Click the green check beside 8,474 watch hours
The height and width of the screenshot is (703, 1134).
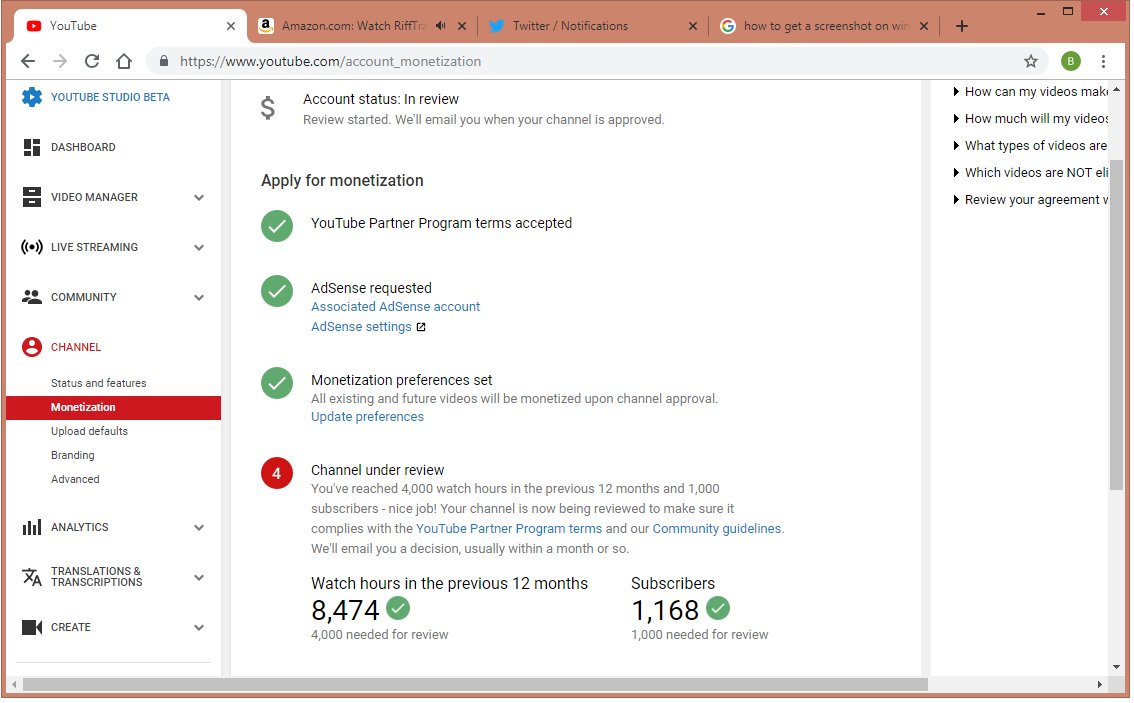pyautogui.click(x=398, y=609)
